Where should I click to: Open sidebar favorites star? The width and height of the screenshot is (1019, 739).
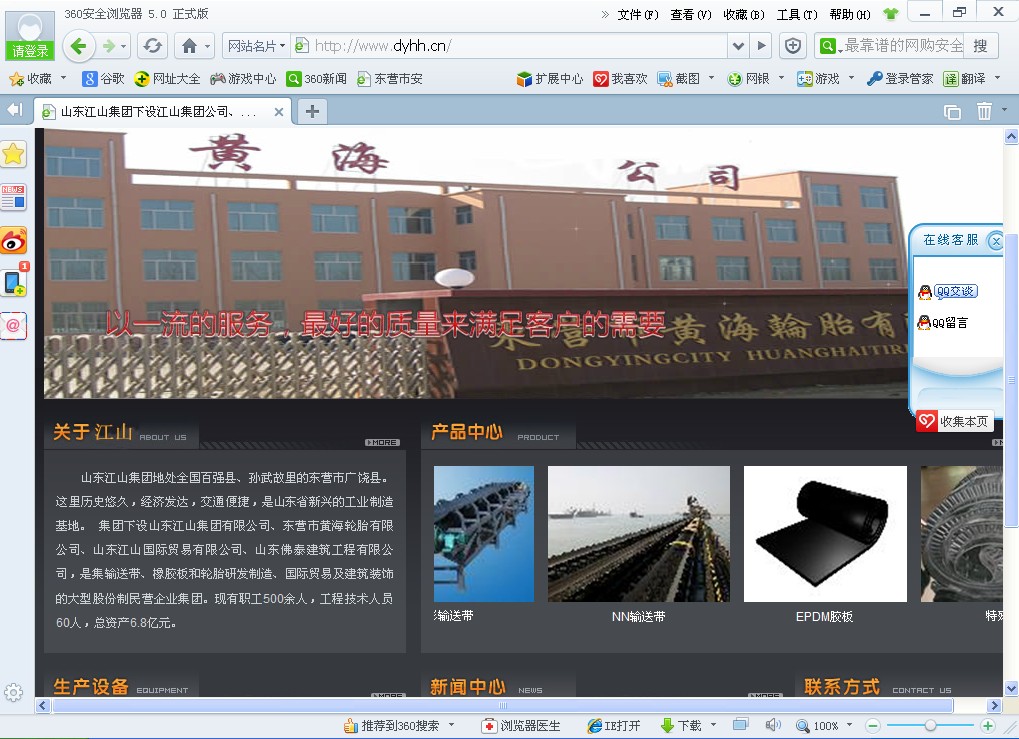[x=14, y=154]
